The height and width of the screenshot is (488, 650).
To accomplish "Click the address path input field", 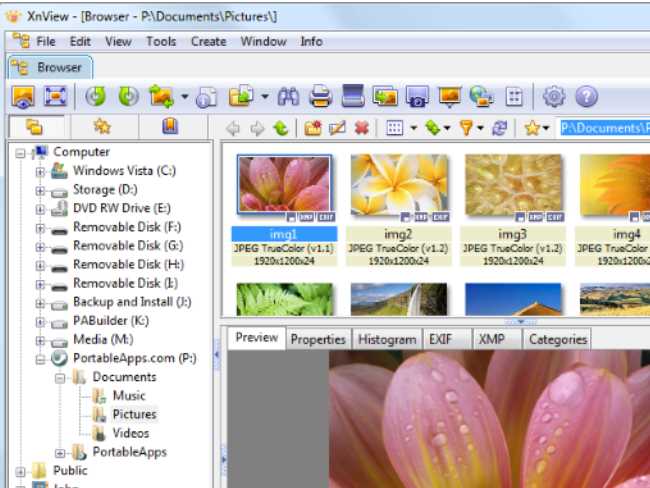I will coord(604,128).
